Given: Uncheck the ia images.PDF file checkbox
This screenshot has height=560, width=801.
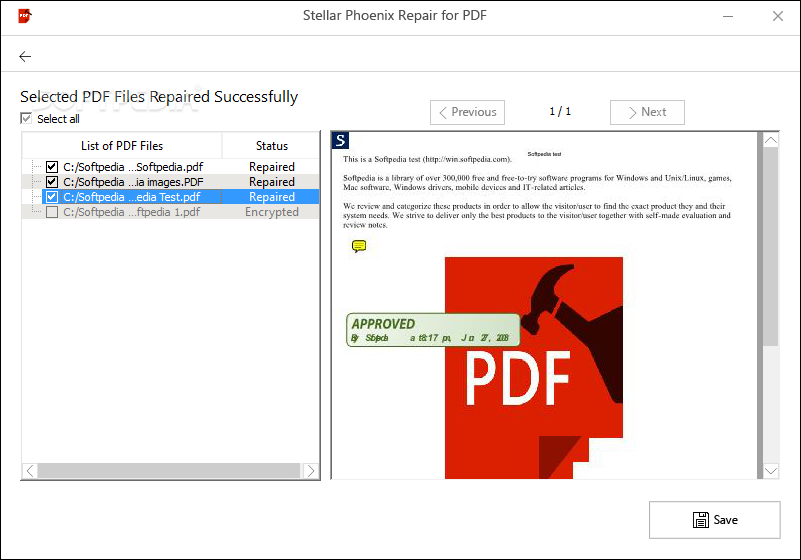Looking at the screenshot, I should [52, 182].
